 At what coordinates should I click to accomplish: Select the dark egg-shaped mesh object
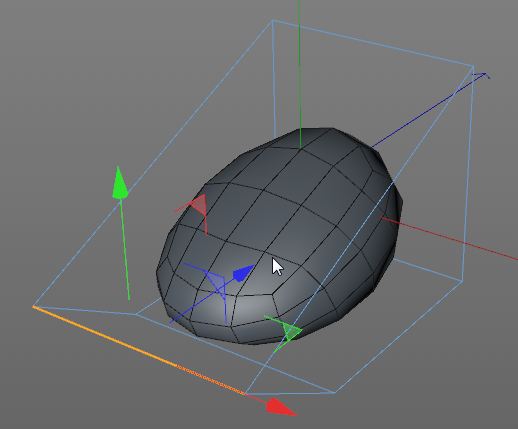pos(279,236)
